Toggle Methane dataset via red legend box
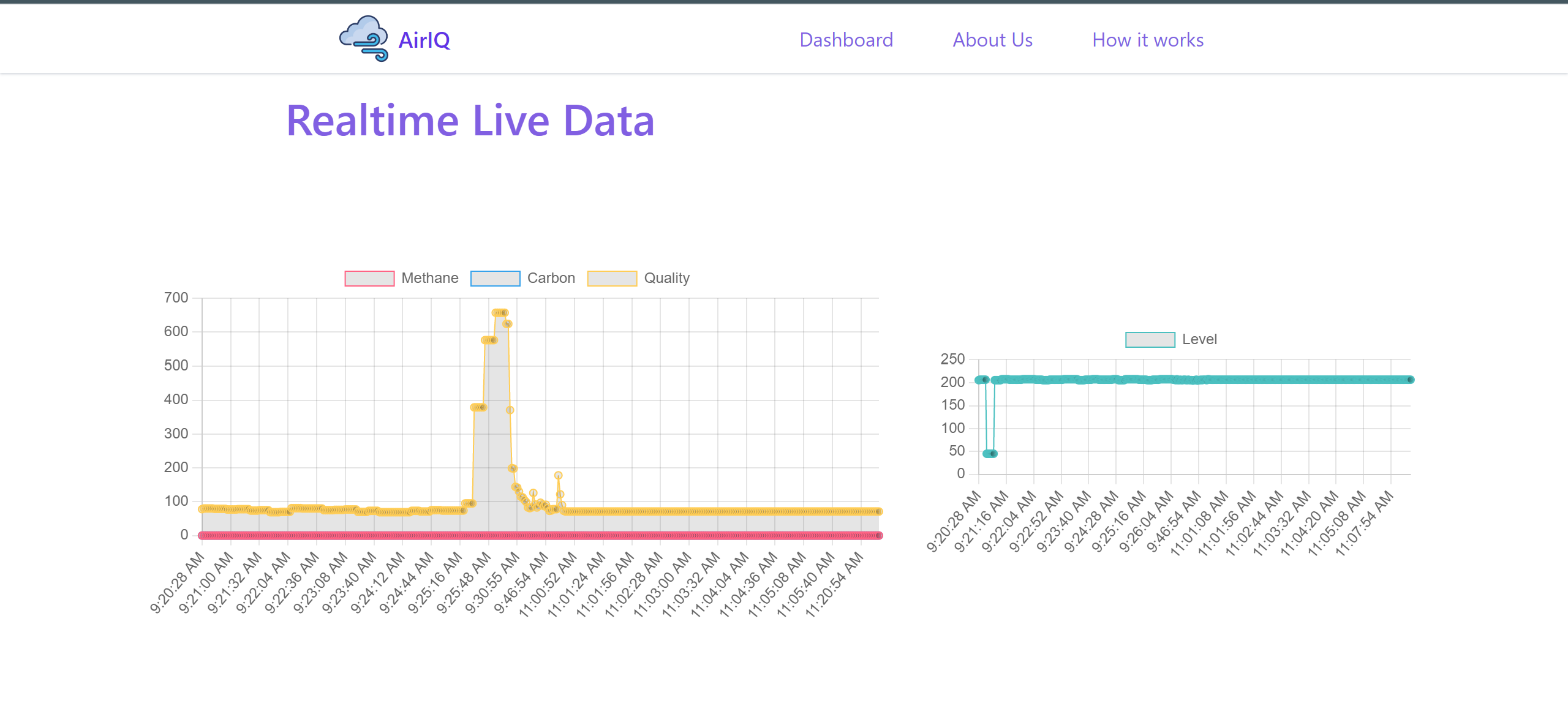1568x725 pixels. (369, 279)
